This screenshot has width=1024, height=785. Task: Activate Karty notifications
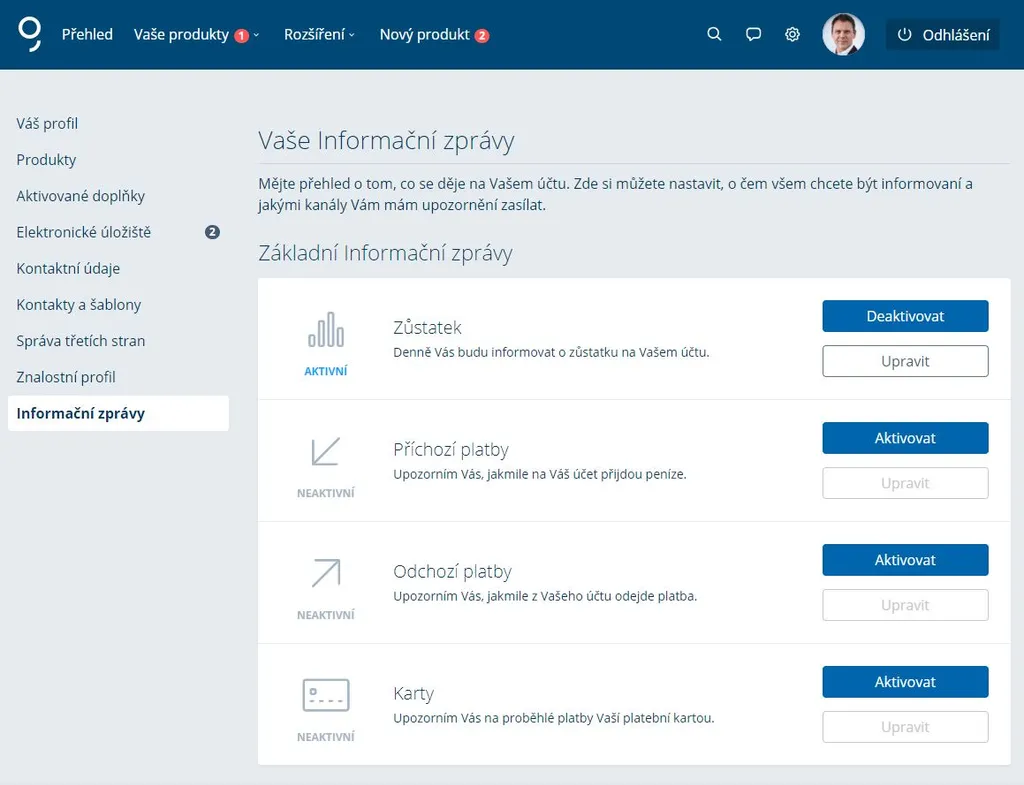click(x=905, y=682)
